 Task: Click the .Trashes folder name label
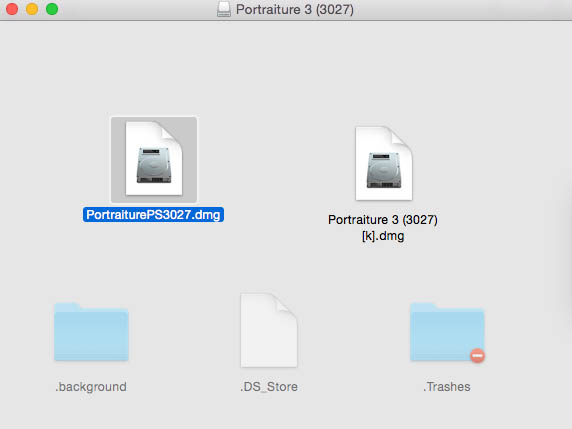(x=447, y=386)
